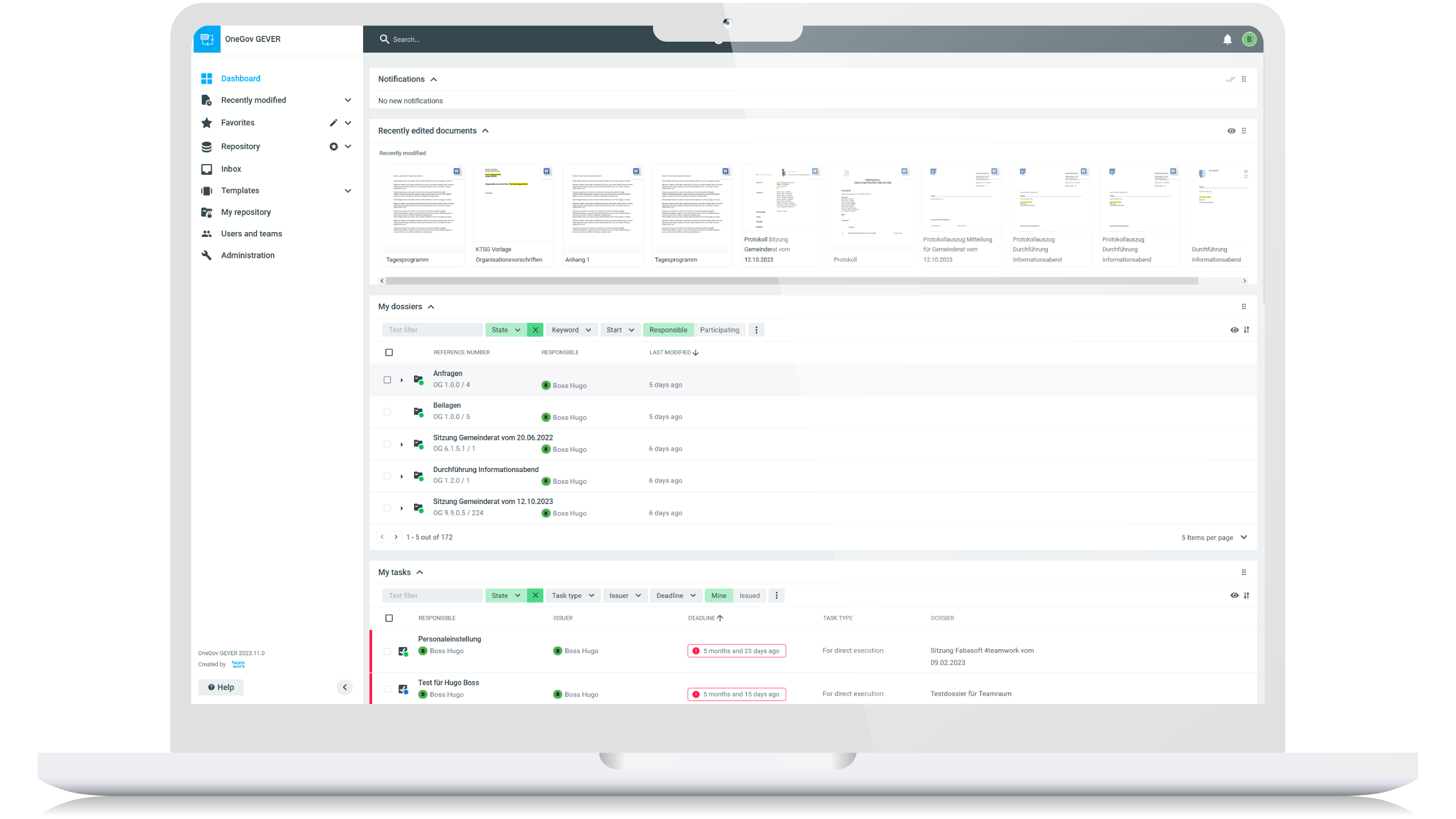Screen dimensions: 1456x819
Task: Open Deadline filter dropdown
Action: [676, 596]
